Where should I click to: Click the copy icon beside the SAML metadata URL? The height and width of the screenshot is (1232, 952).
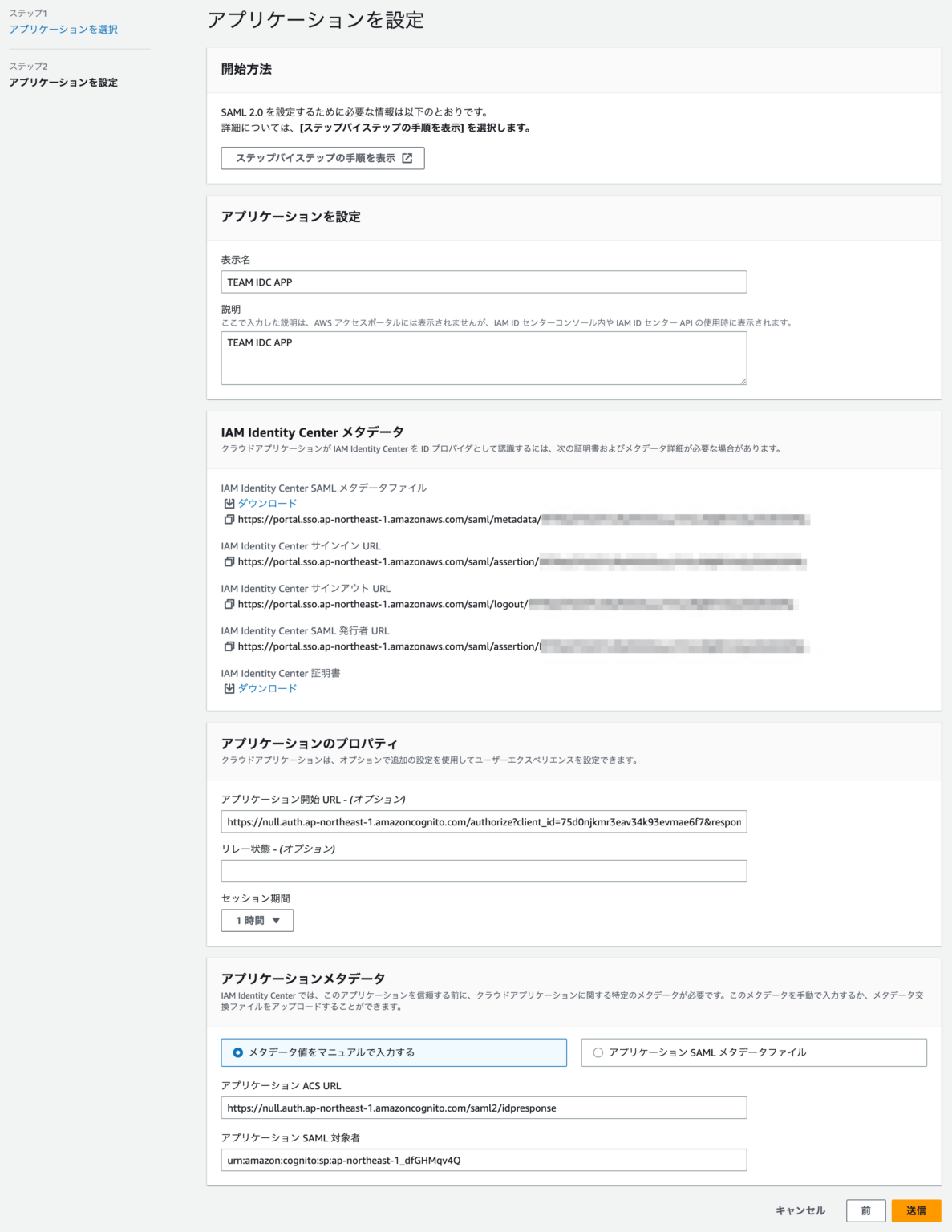click(228, 519)
